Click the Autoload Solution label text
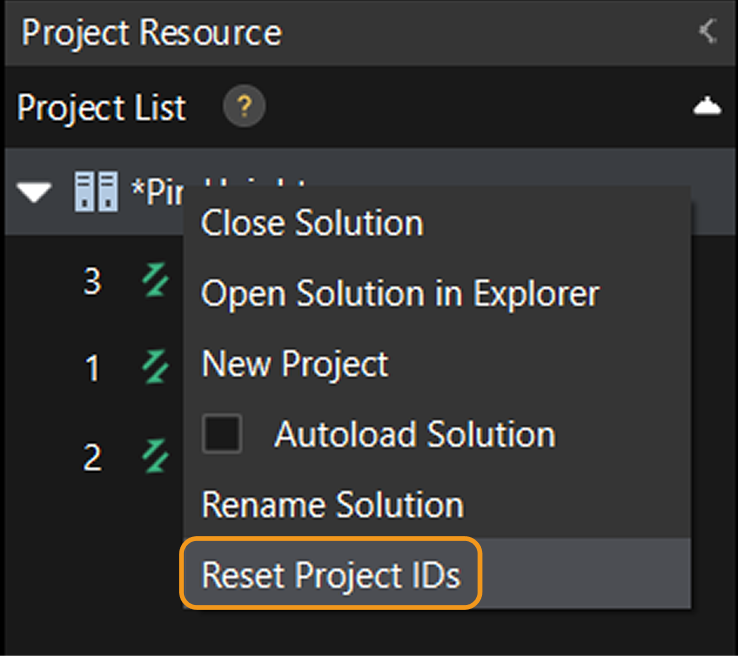 coord(415,434)
